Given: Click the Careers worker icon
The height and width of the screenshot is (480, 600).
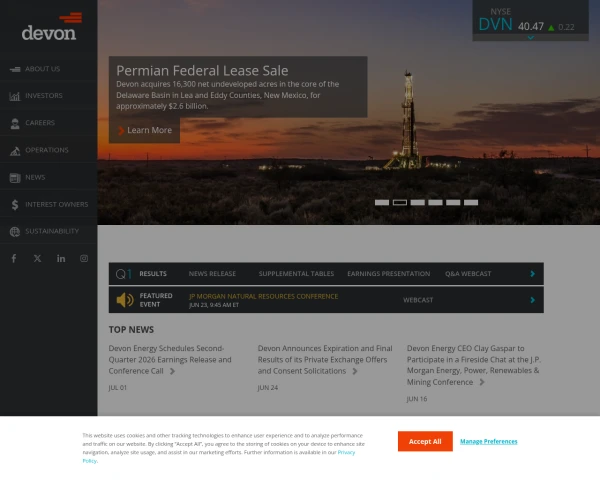Looking at the screenshot, I should (x=15, y=123).
